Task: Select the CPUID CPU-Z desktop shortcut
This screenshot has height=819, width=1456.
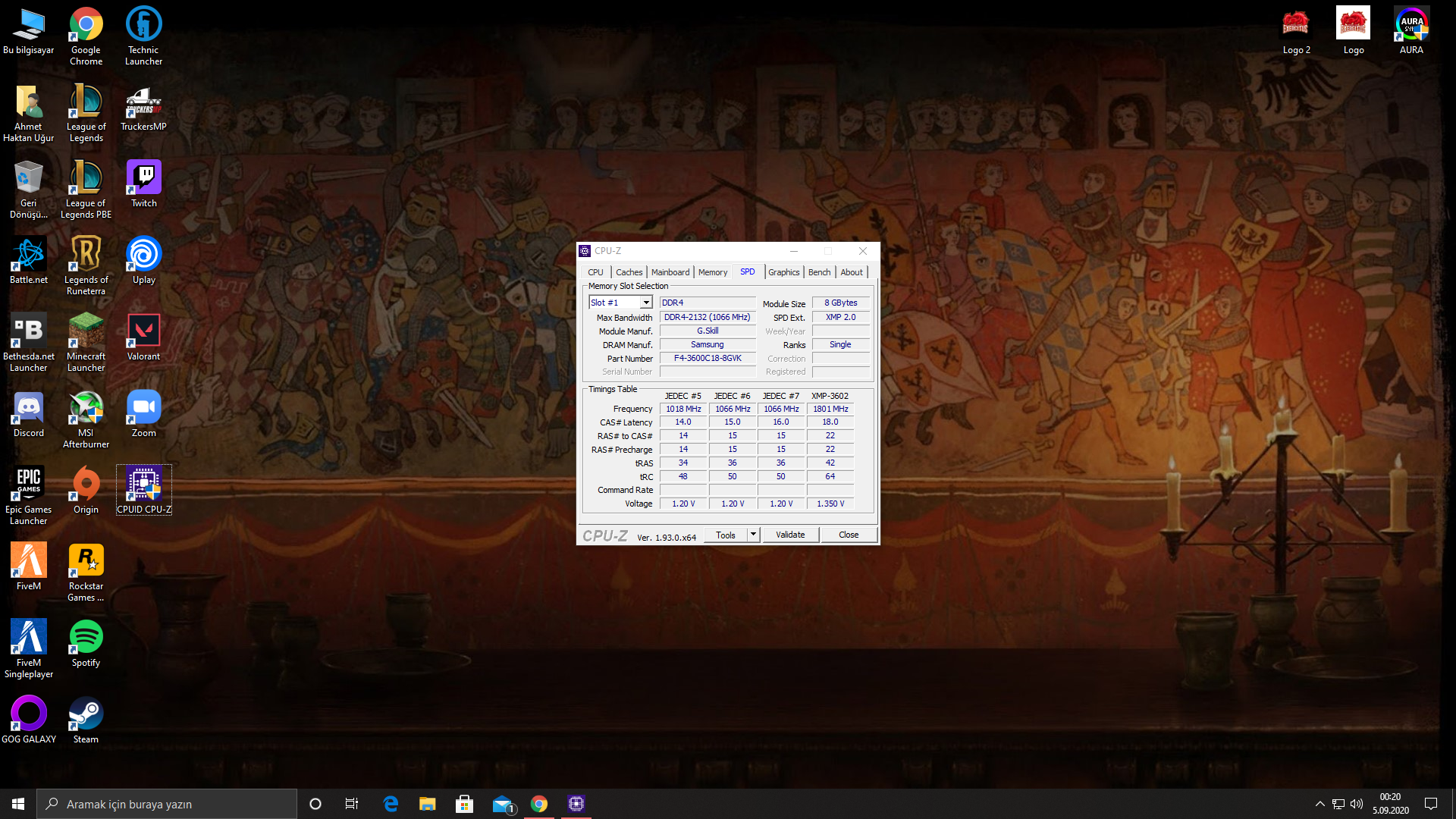Action: [x=143, y=490]
